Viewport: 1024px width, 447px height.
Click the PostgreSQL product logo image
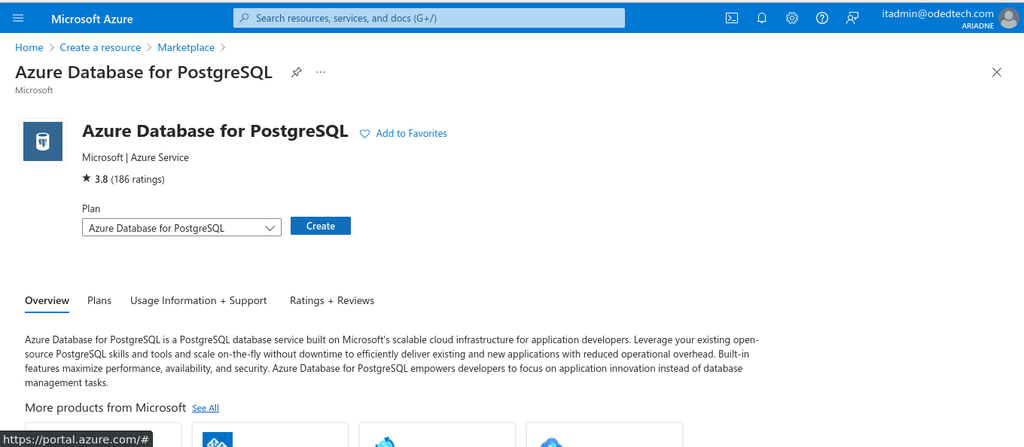(43, 141)
